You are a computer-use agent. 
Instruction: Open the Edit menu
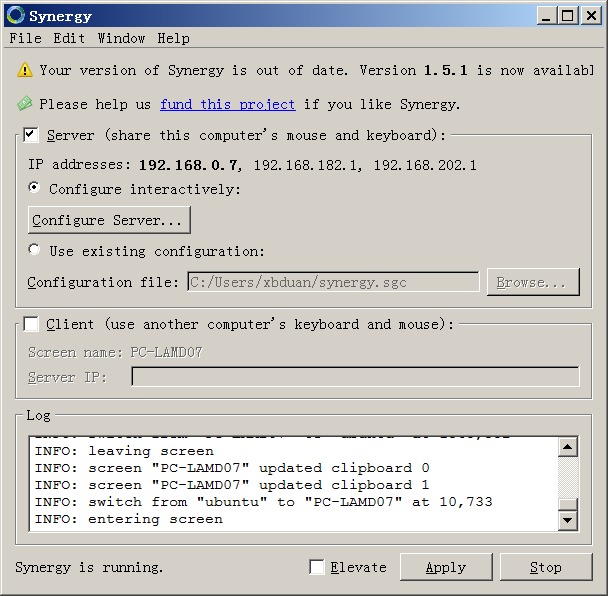point(69,38)
